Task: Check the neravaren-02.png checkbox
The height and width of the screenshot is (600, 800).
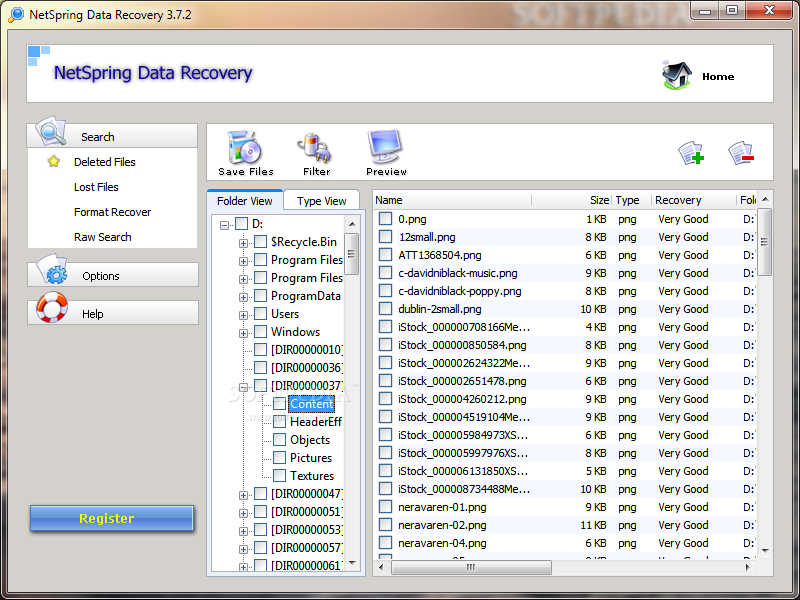Action: (x=385, y=524)
